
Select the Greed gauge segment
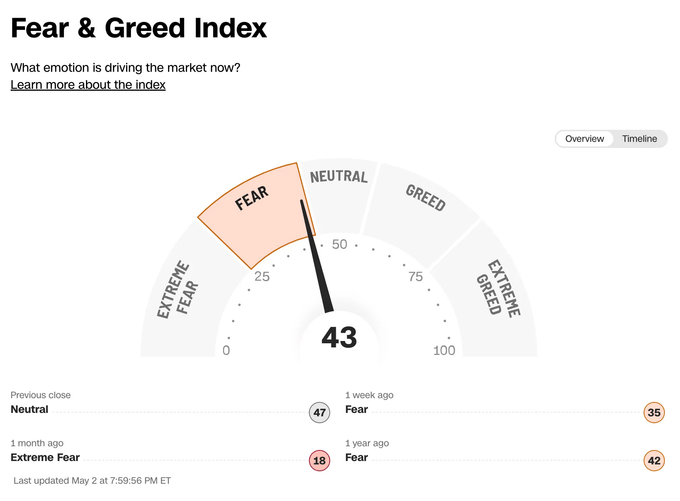point(421,215)
